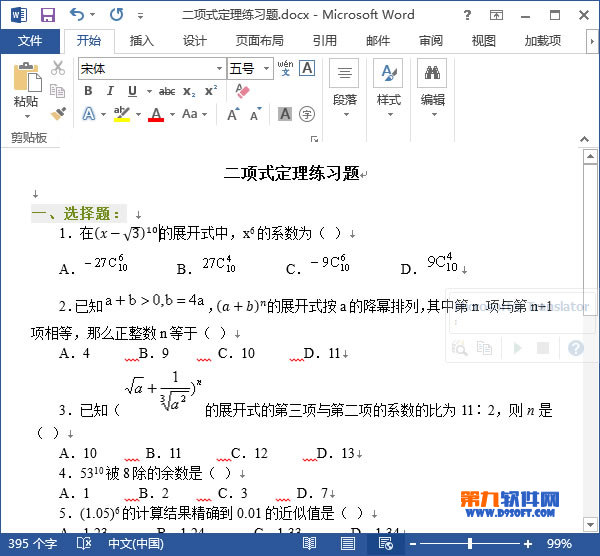Open ribbon display options
The height and width of the screenshot is (556, 600).
(x=496, y=15)
